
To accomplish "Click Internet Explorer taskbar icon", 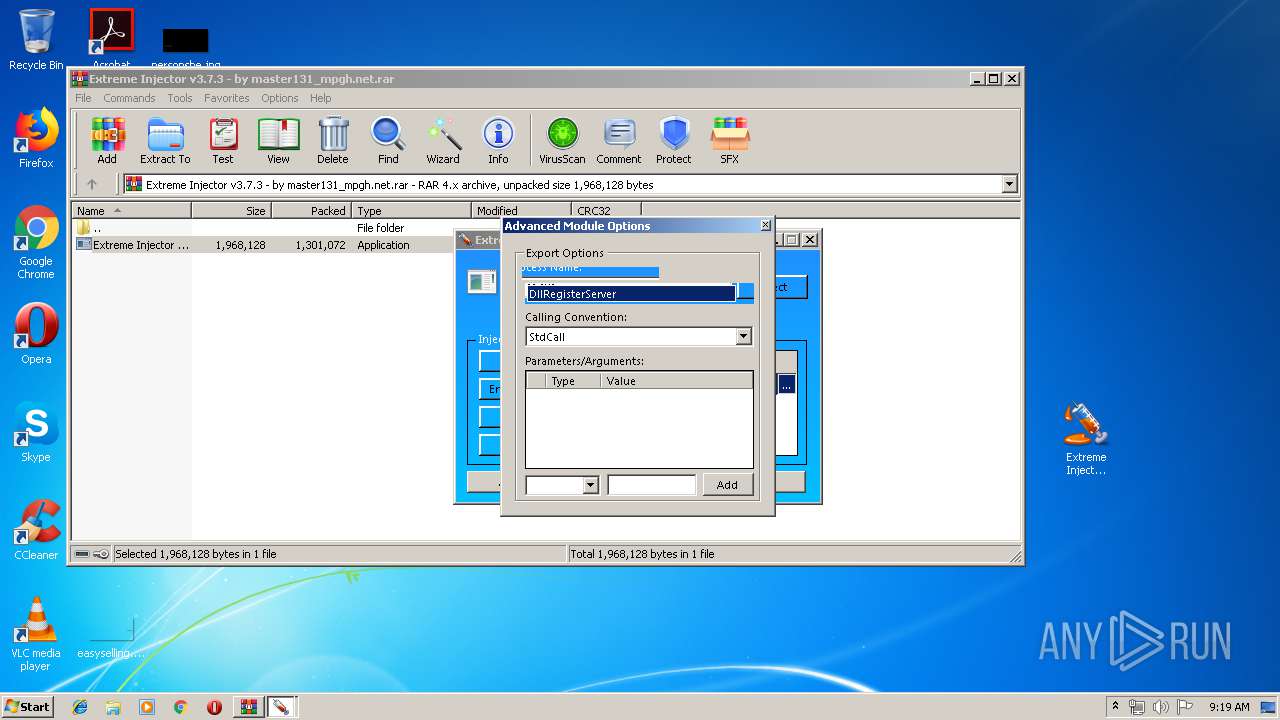I will (x=80, y=707).
